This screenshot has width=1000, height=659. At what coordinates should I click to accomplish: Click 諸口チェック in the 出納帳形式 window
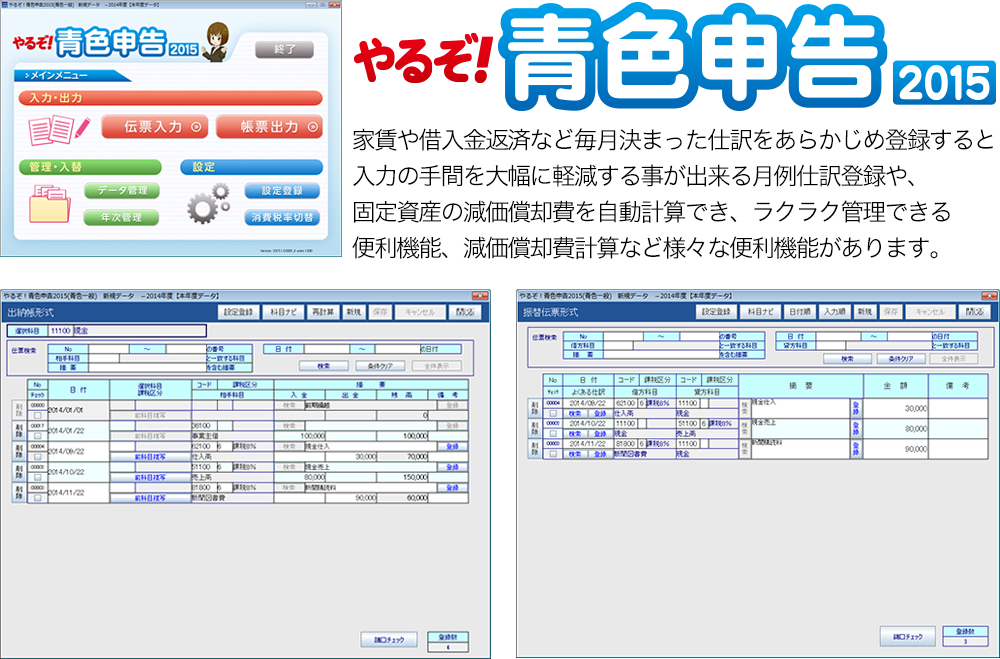pyautogui.click(x=388, y=639)
